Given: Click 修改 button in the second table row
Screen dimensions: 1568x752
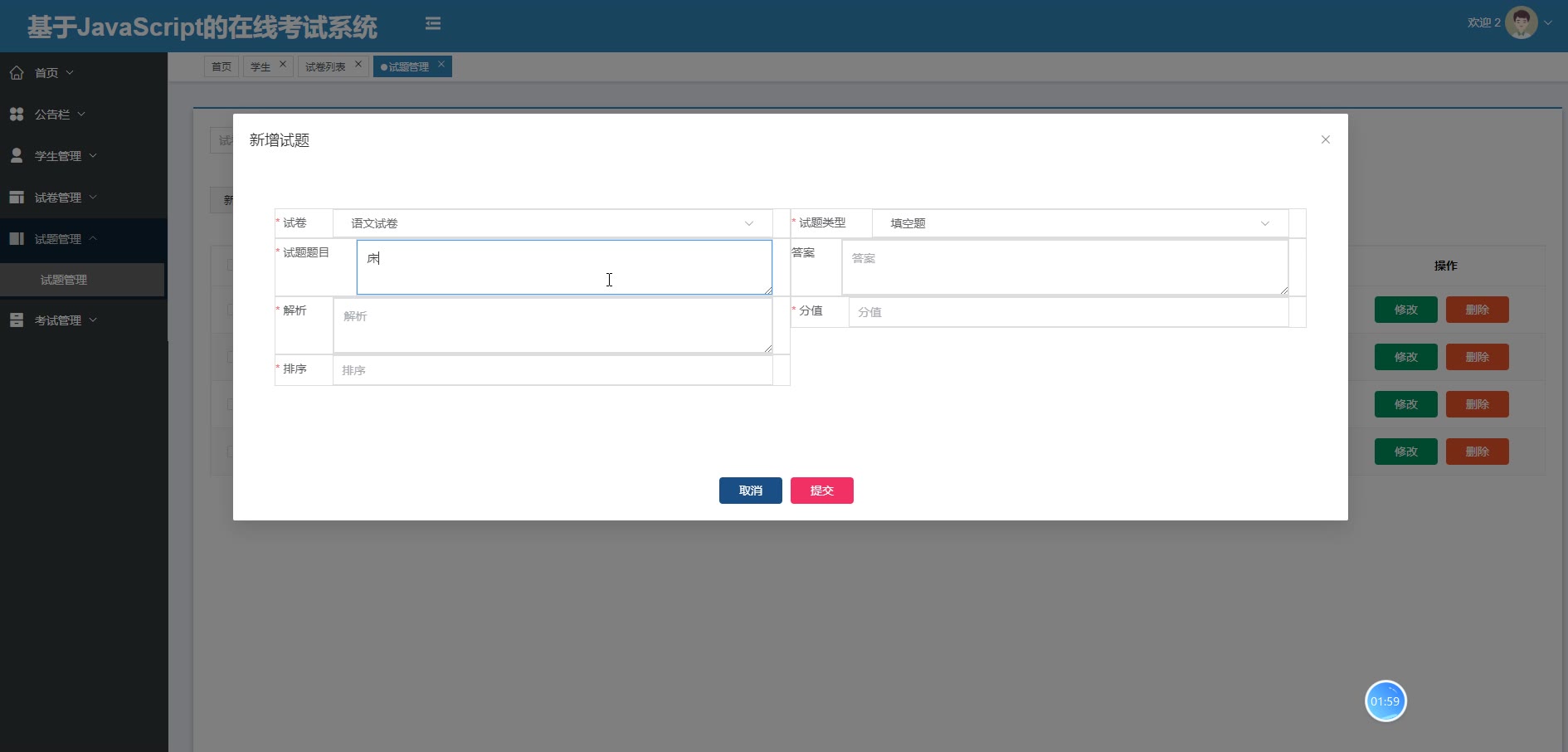Looking at the screenshot, I should click(x=1406, y=357).
